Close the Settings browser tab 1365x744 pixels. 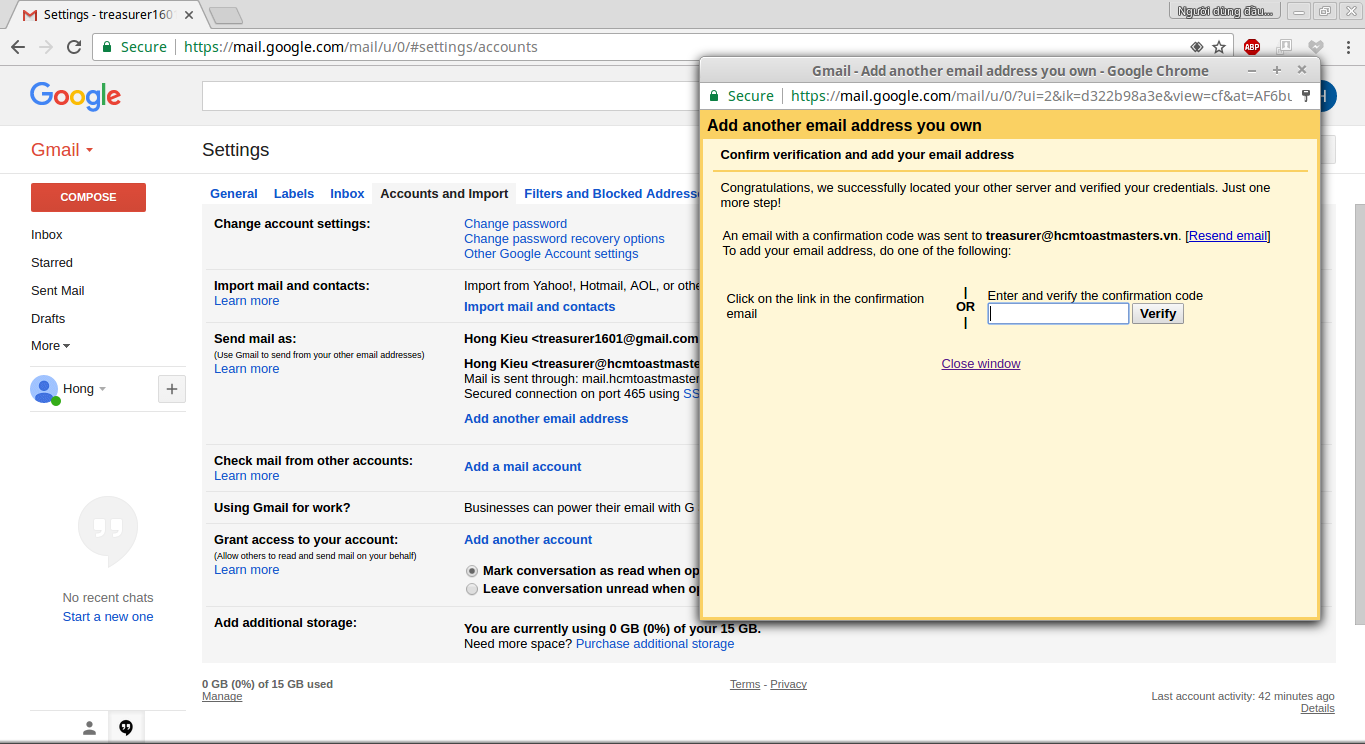pos(189,15)
